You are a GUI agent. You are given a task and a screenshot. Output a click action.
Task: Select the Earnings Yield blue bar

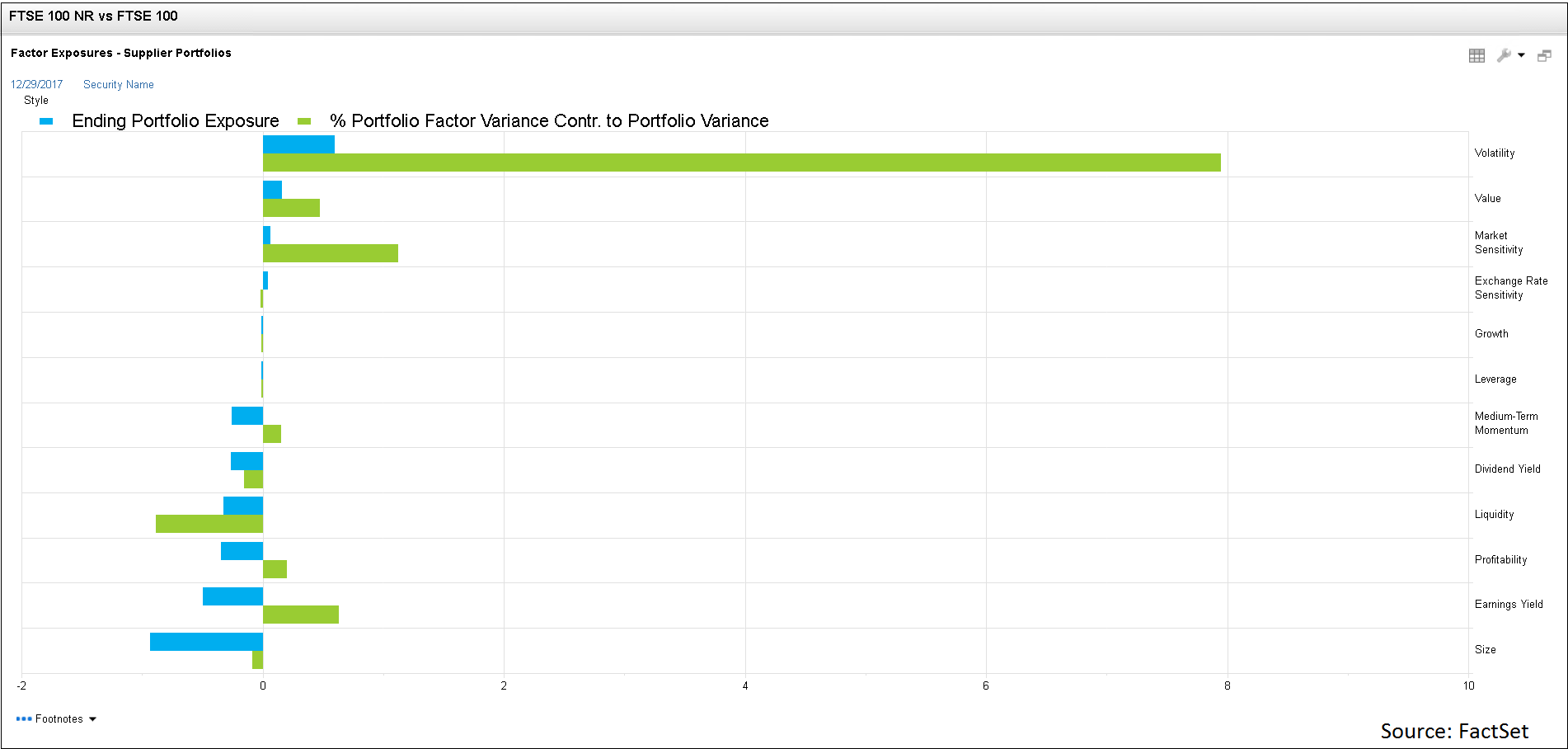click(232, 596)
